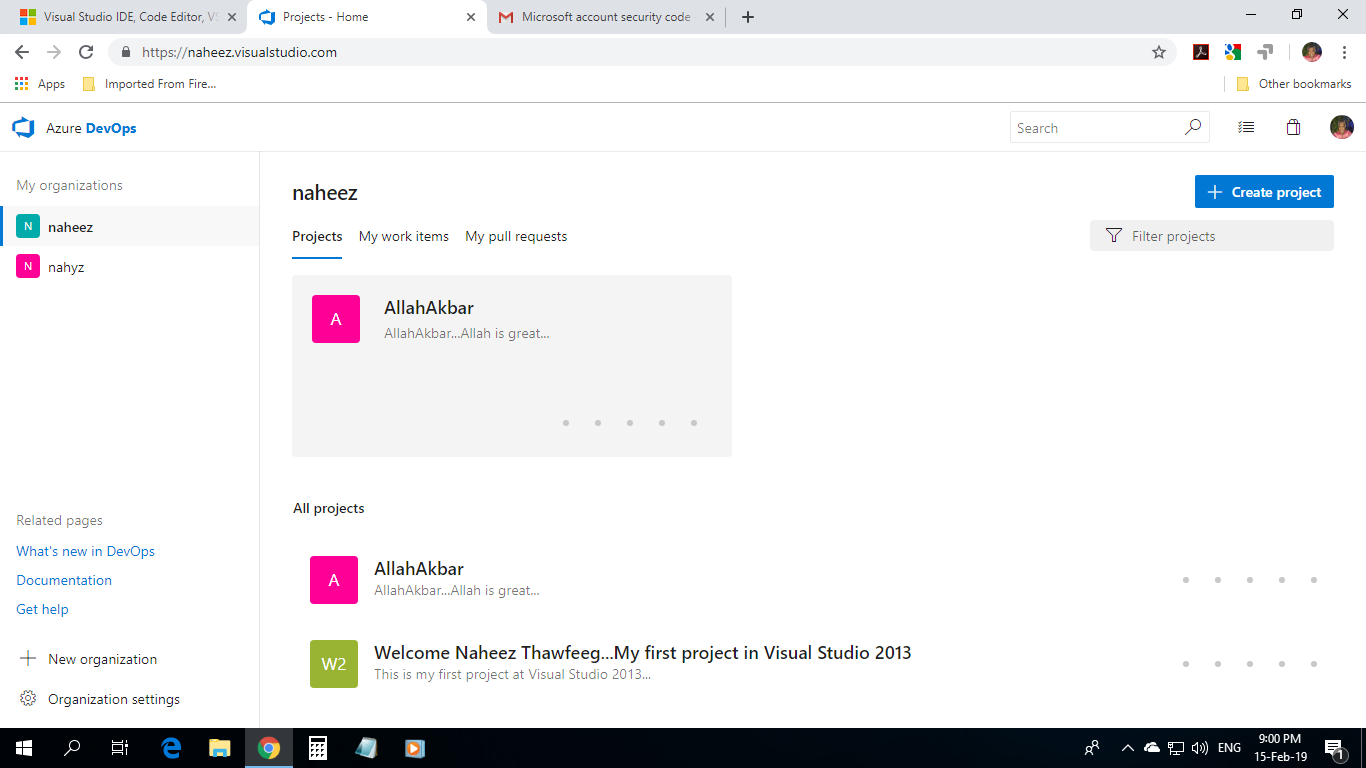Open the Windows notification center

[x=1334, y=748]
